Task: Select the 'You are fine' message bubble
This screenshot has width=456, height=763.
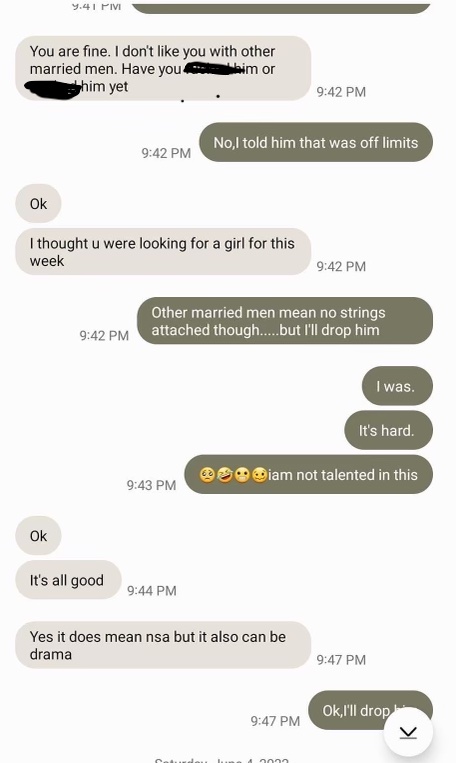Action: tap(163, 68)
